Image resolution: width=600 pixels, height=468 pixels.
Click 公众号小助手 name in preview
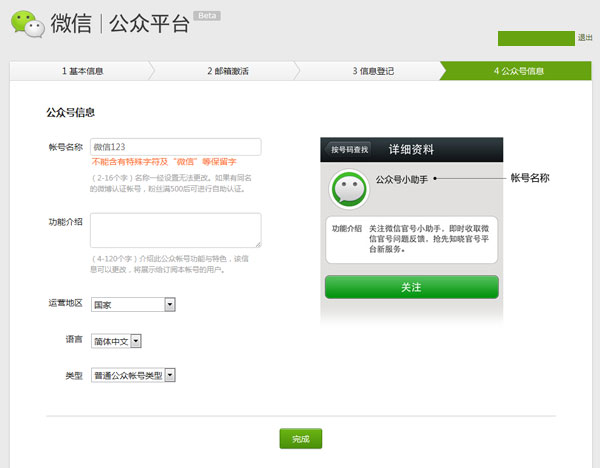(401, 179)
